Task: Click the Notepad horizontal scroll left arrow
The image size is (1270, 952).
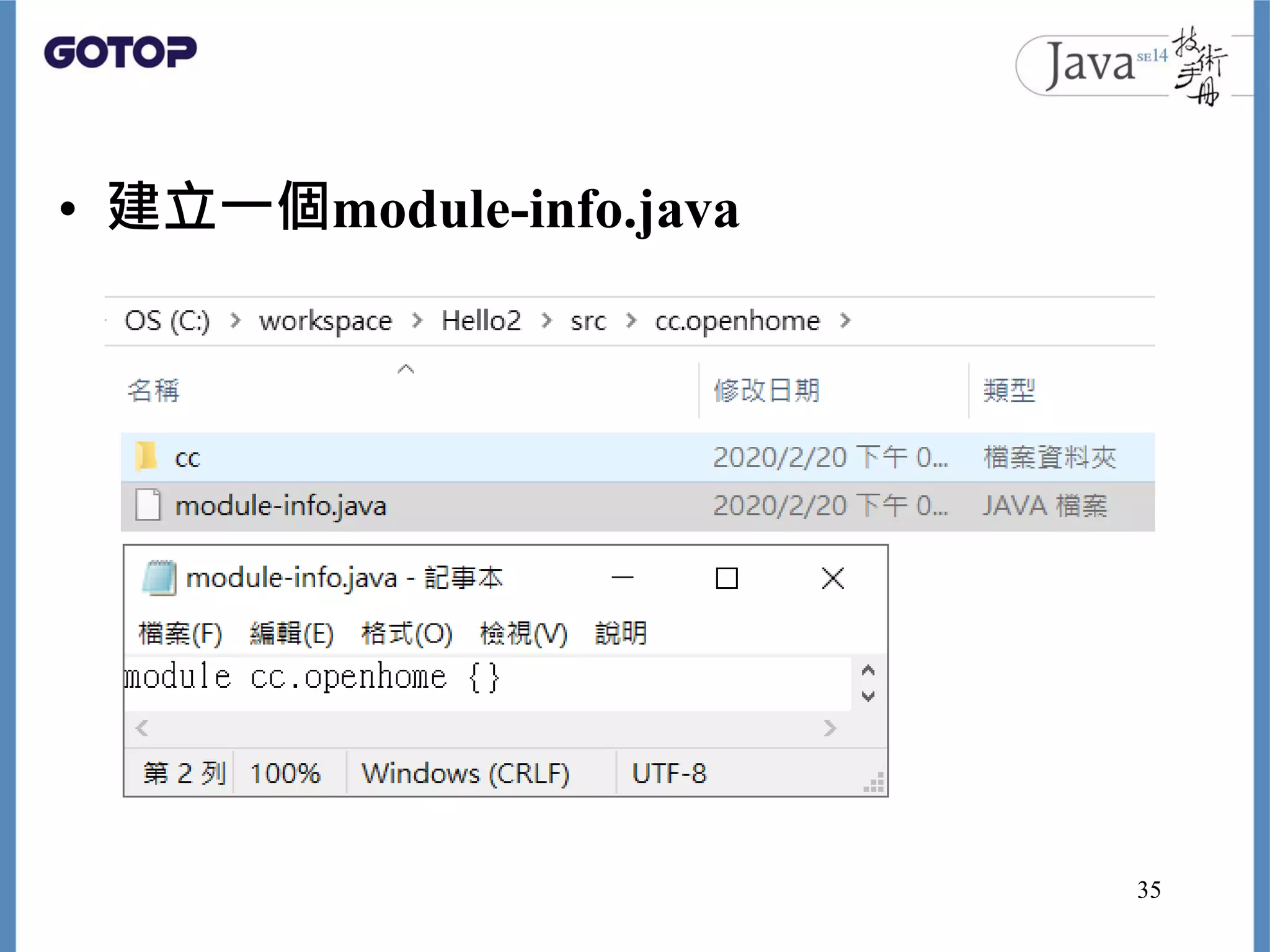Action: pyautogui.click(x=142, y=728)
